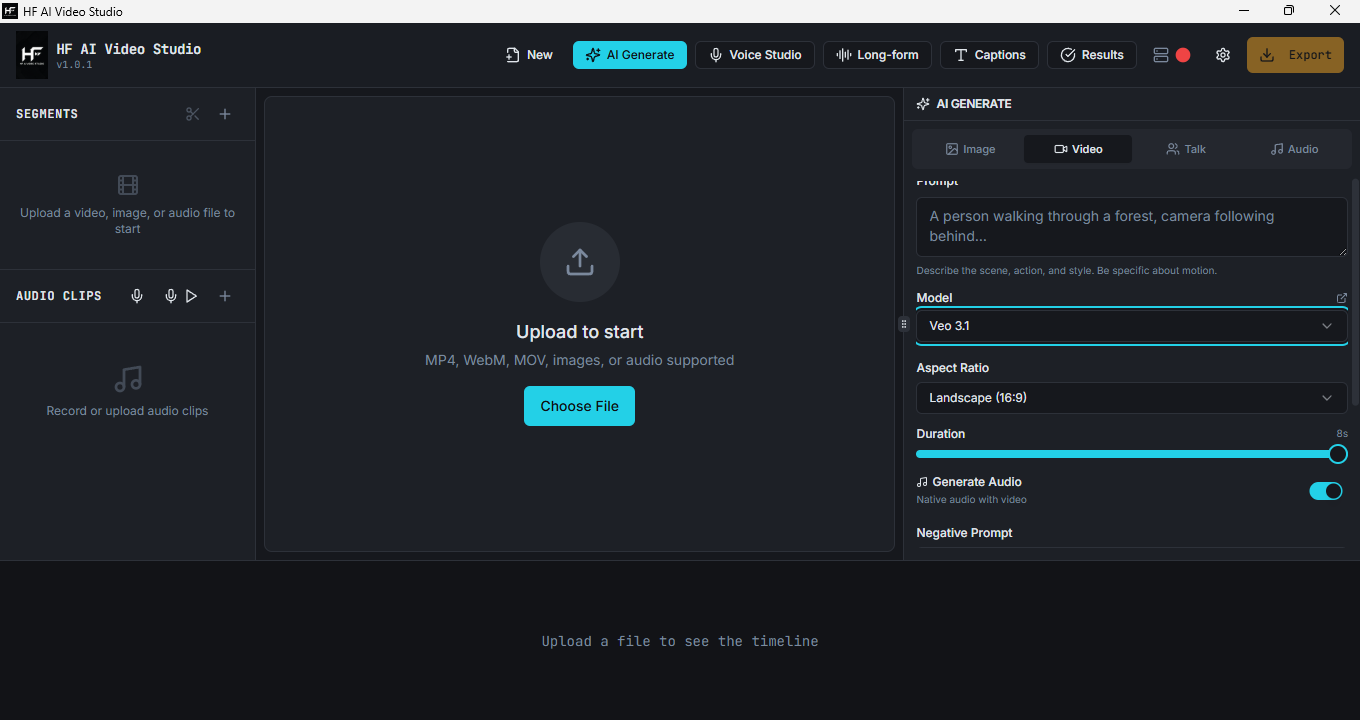Click the second microphone icon in Audio Clips

click(x=171, y=296)
